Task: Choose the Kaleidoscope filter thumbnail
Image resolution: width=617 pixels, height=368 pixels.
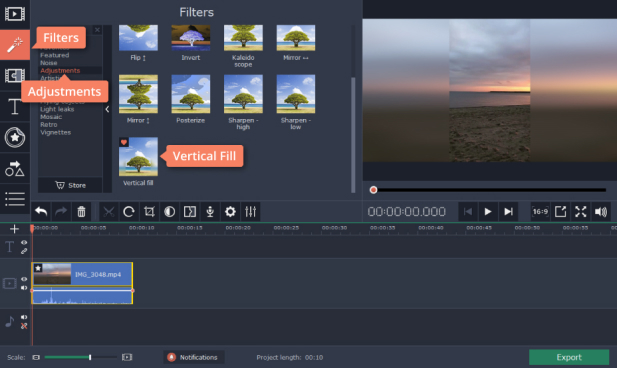Action: tap(243, 38)
